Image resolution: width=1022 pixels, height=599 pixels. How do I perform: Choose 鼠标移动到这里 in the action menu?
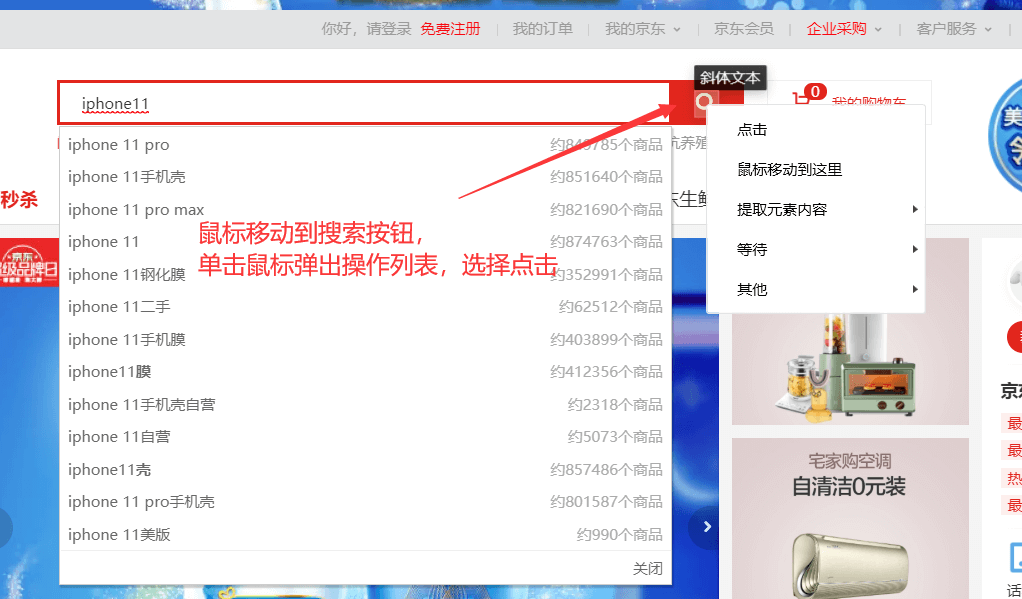click(815, 169)
